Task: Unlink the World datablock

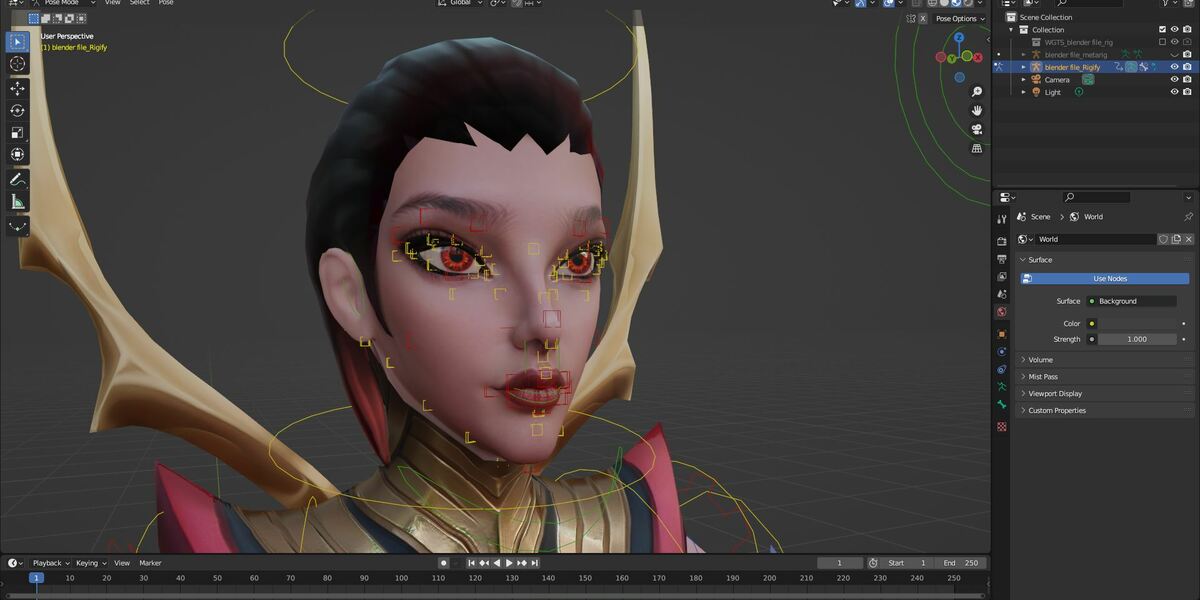Action: 1188,239
